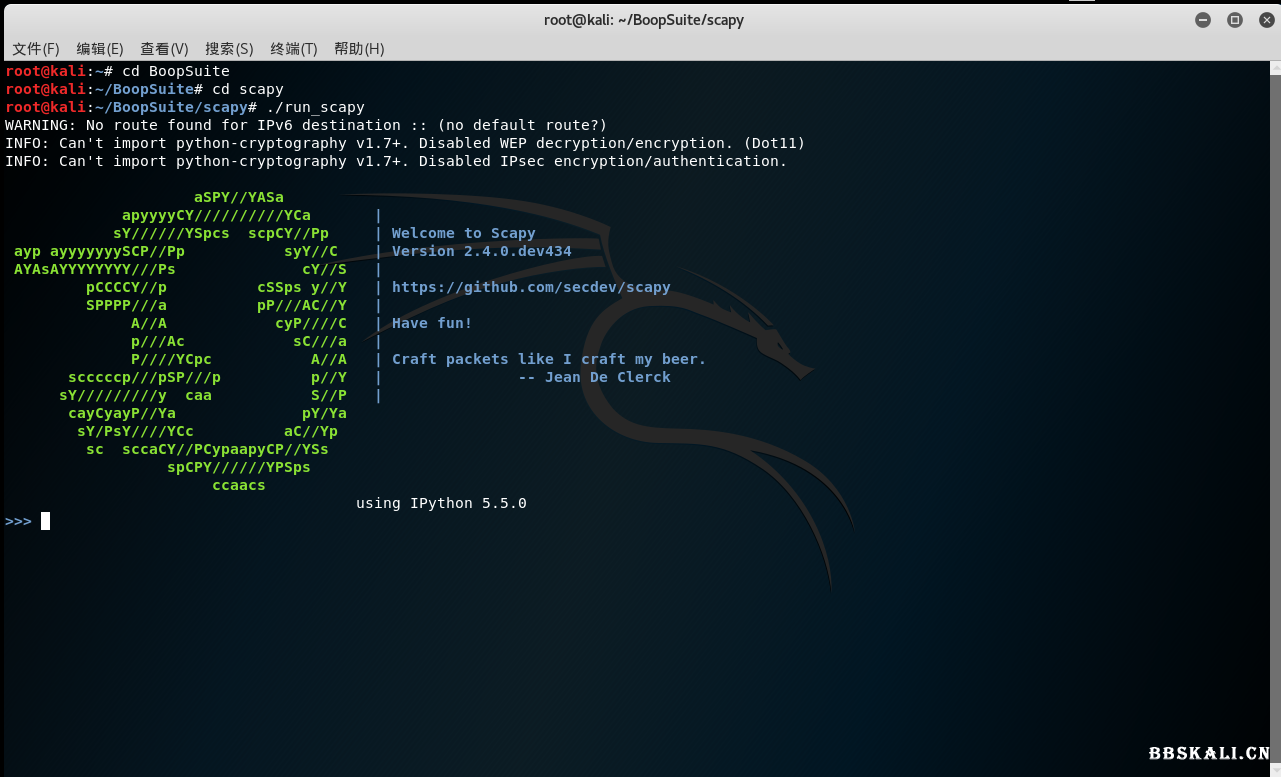The width and height of the screenshot is (1281, 777).
Task: Click the blinking terminal cursor
Action: pyautogui.click(x=44, y=520)
